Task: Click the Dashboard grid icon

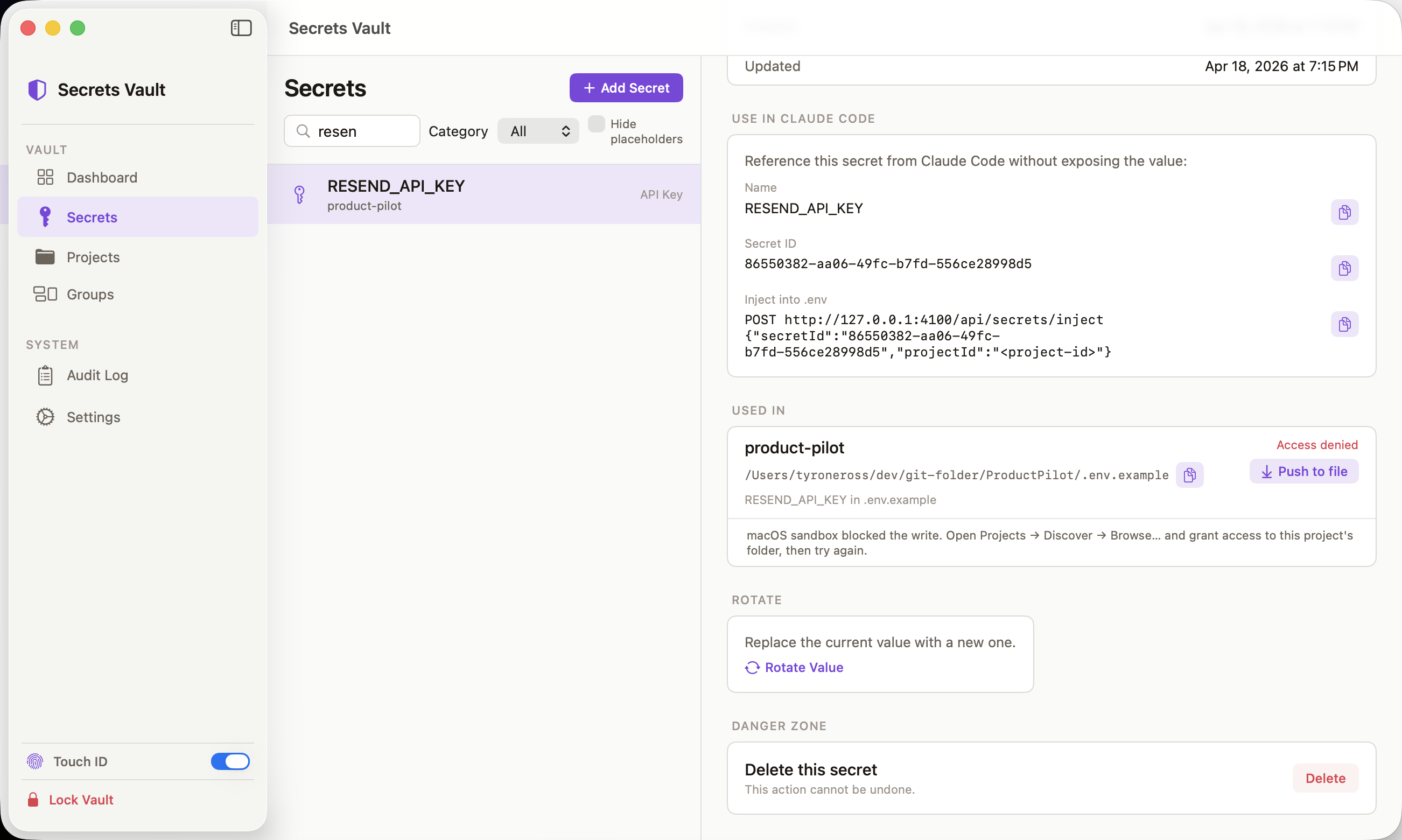Action: 45,177
